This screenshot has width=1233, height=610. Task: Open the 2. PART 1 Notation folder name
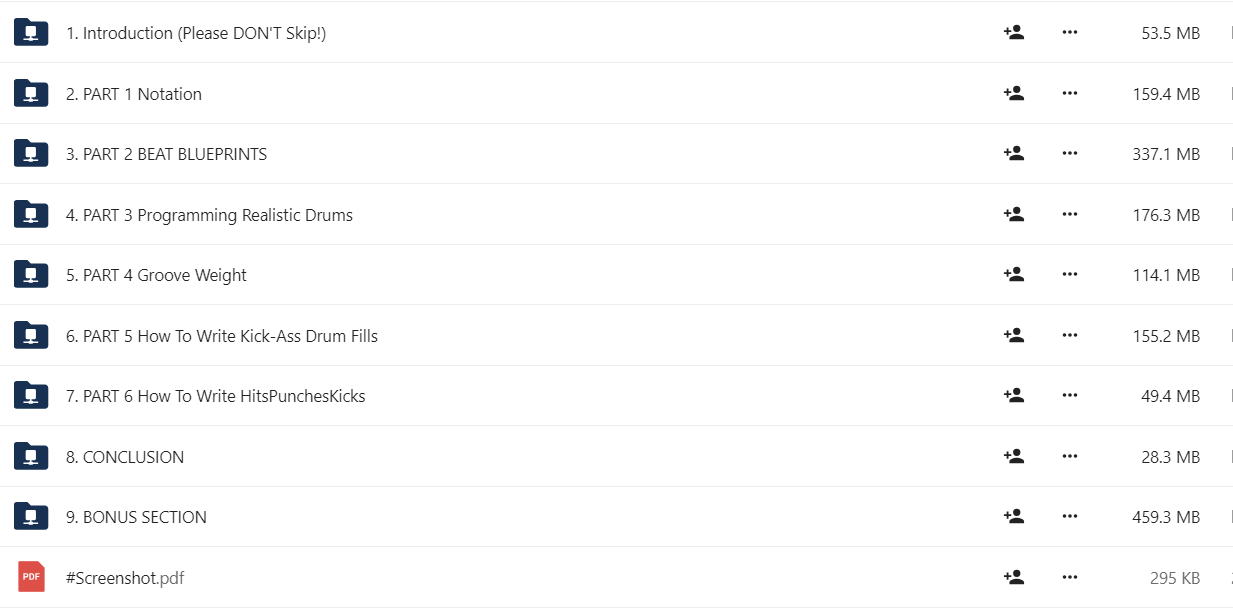coord(134,94)
